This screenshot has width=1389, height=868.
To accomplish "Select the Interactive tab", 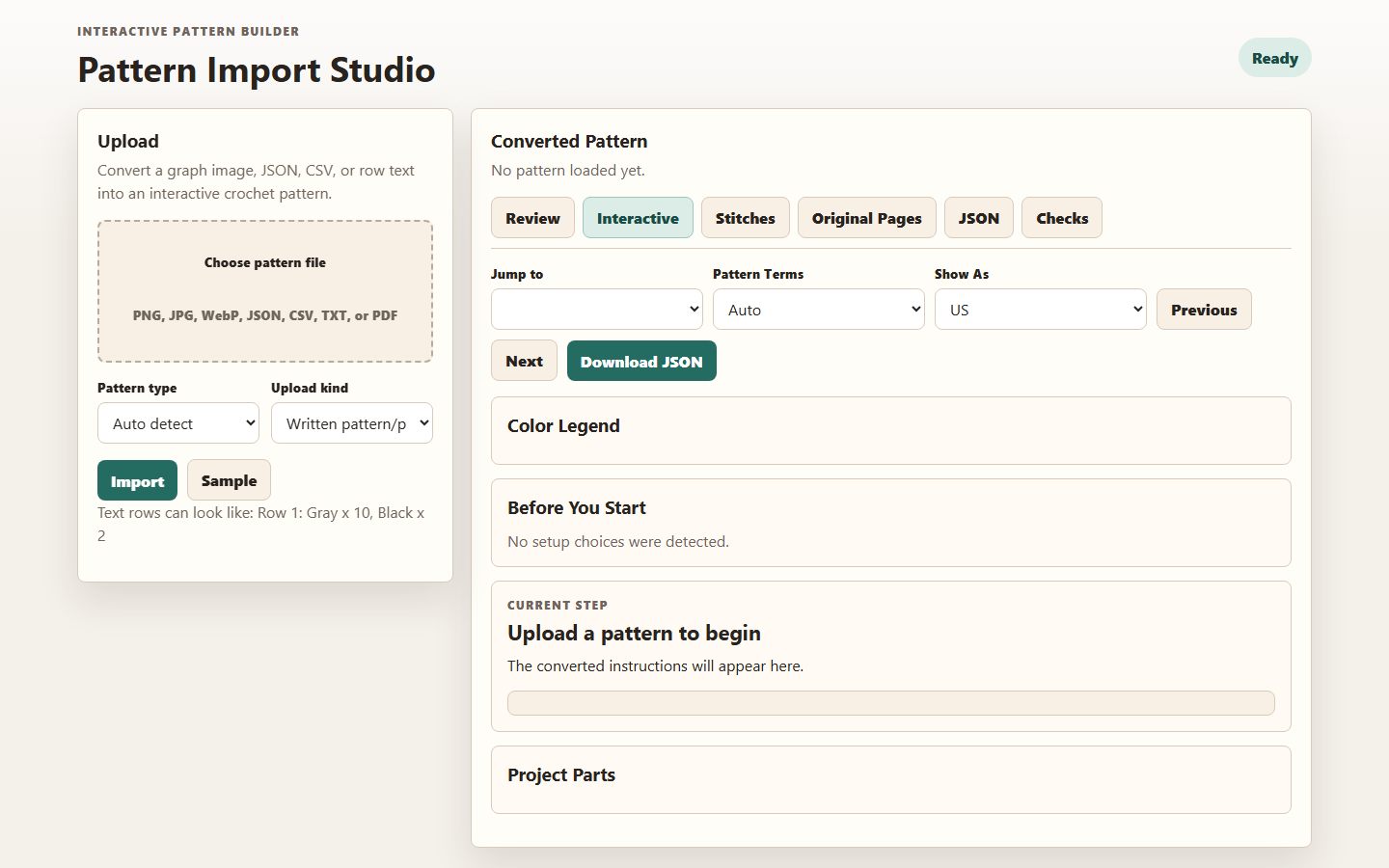I will tap(638, 218).
